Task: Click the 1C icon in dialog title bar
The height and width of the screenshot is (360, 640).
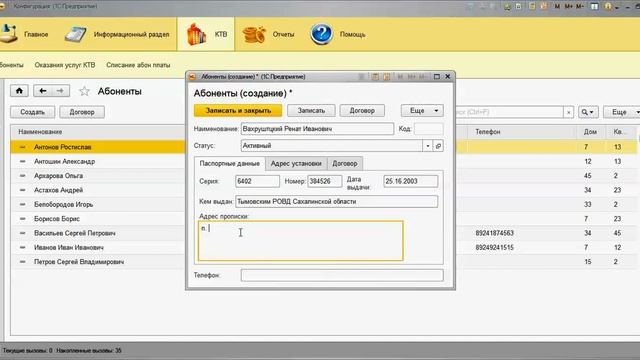Action: [192, 77]
